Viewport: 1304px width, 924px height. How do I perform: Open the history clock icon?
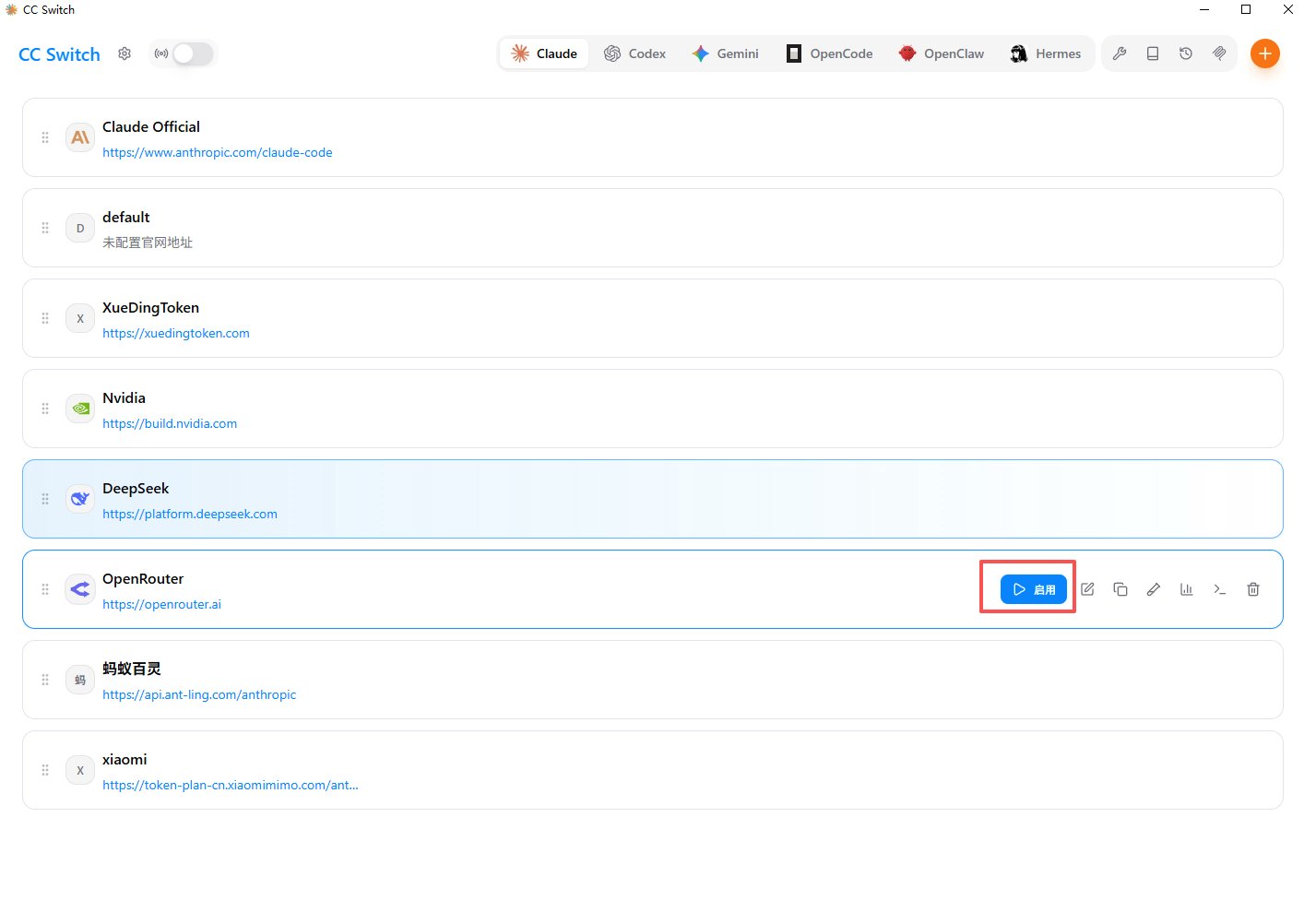coord(1186,53)
